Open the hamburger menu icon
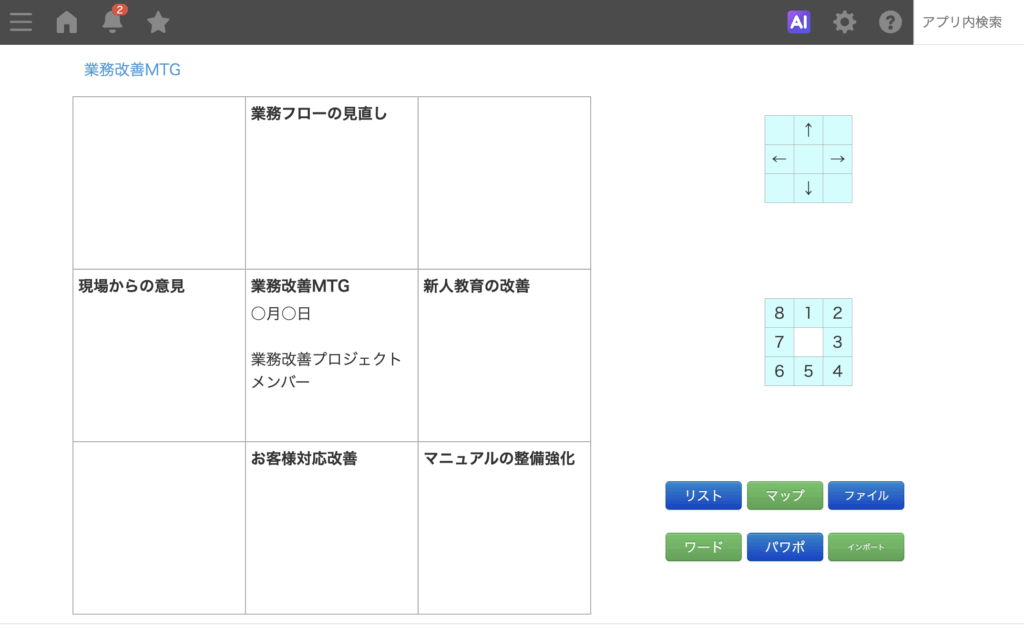This screenshot has width=1024, height=628. point(21,22)
